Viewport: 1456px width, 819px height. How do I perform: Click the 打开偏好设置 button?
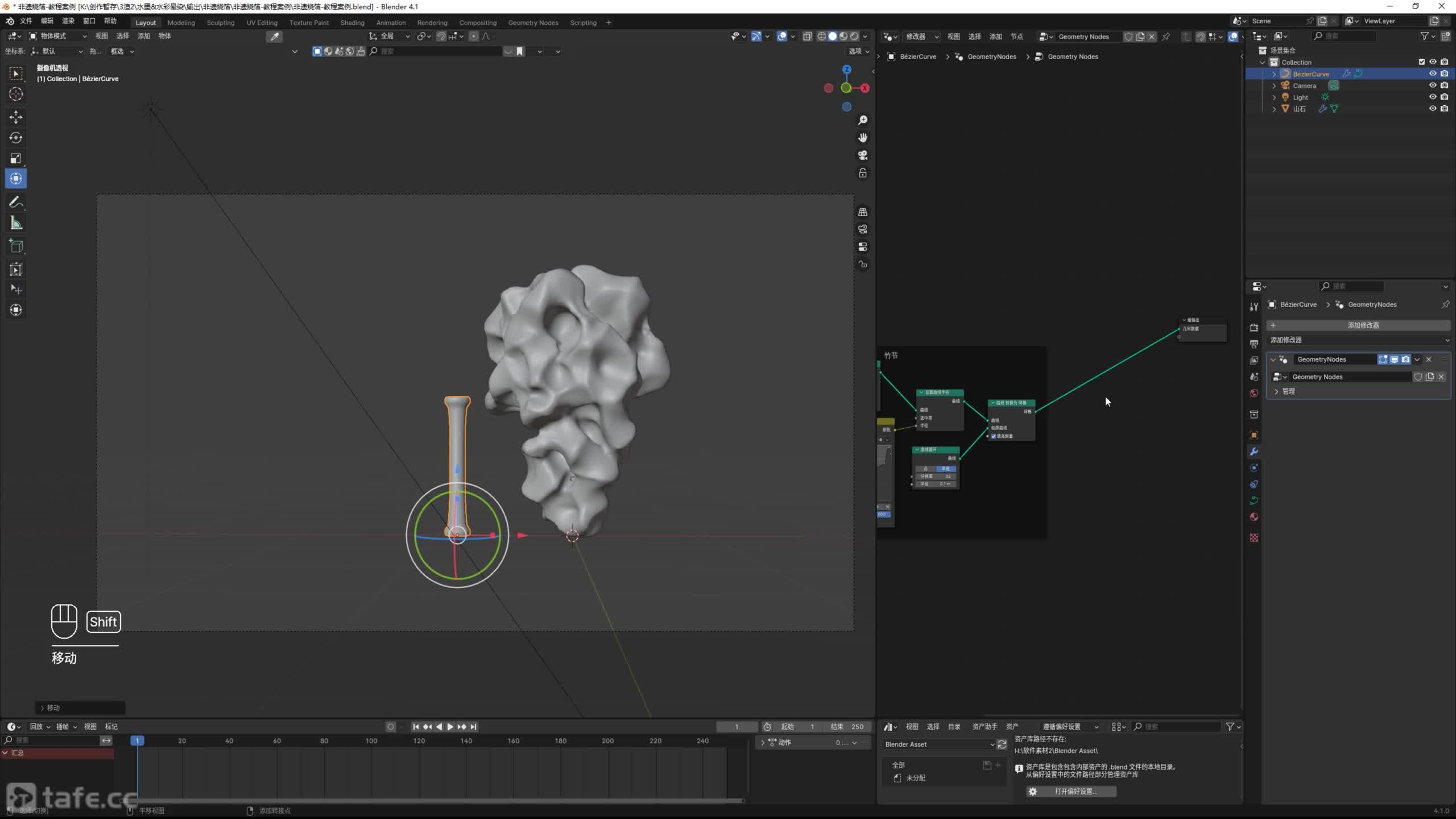(x=1072, y=791)
